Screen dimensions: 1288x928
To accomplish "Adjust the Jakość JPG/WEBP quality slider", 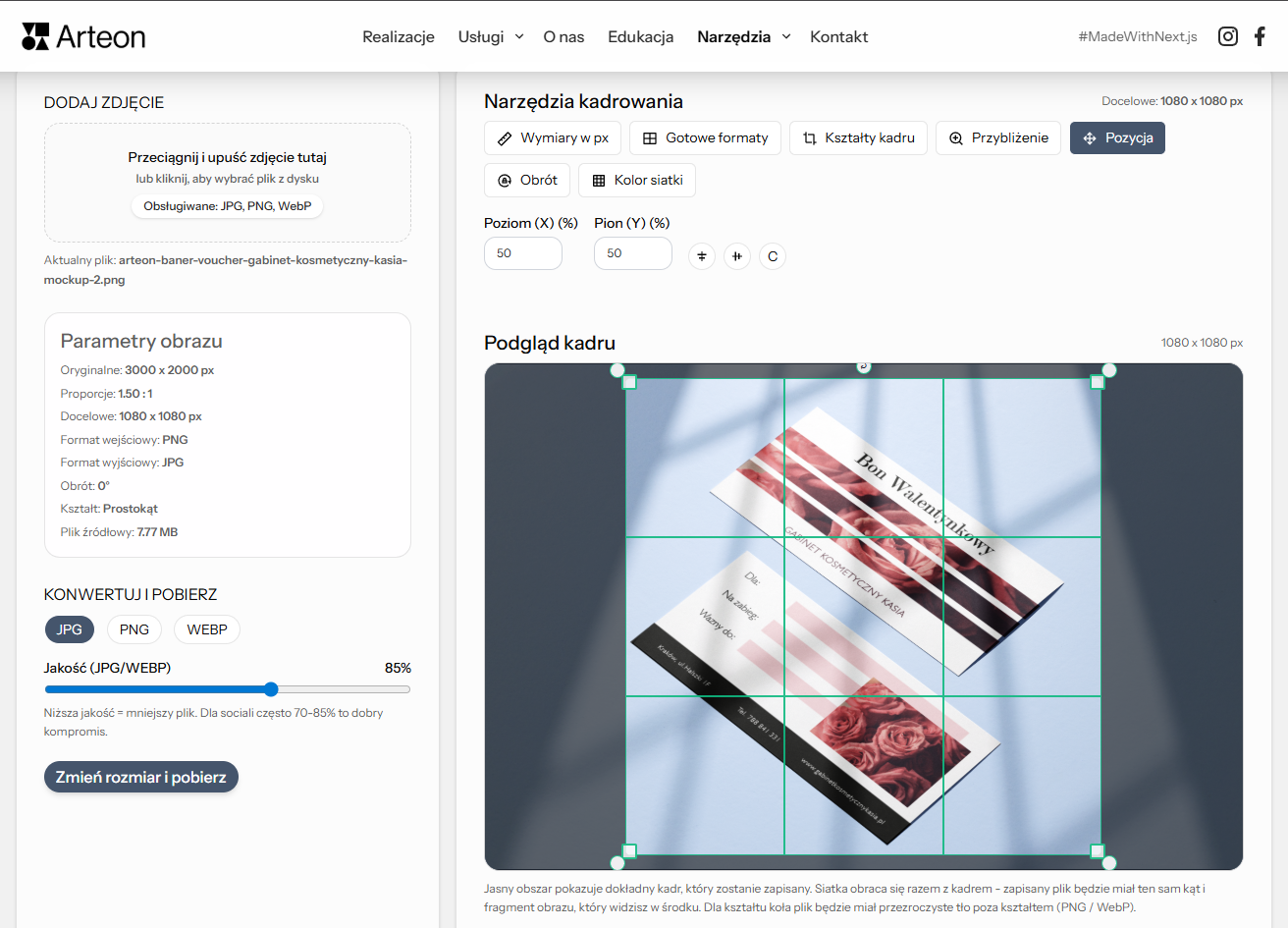I will 271,689.
